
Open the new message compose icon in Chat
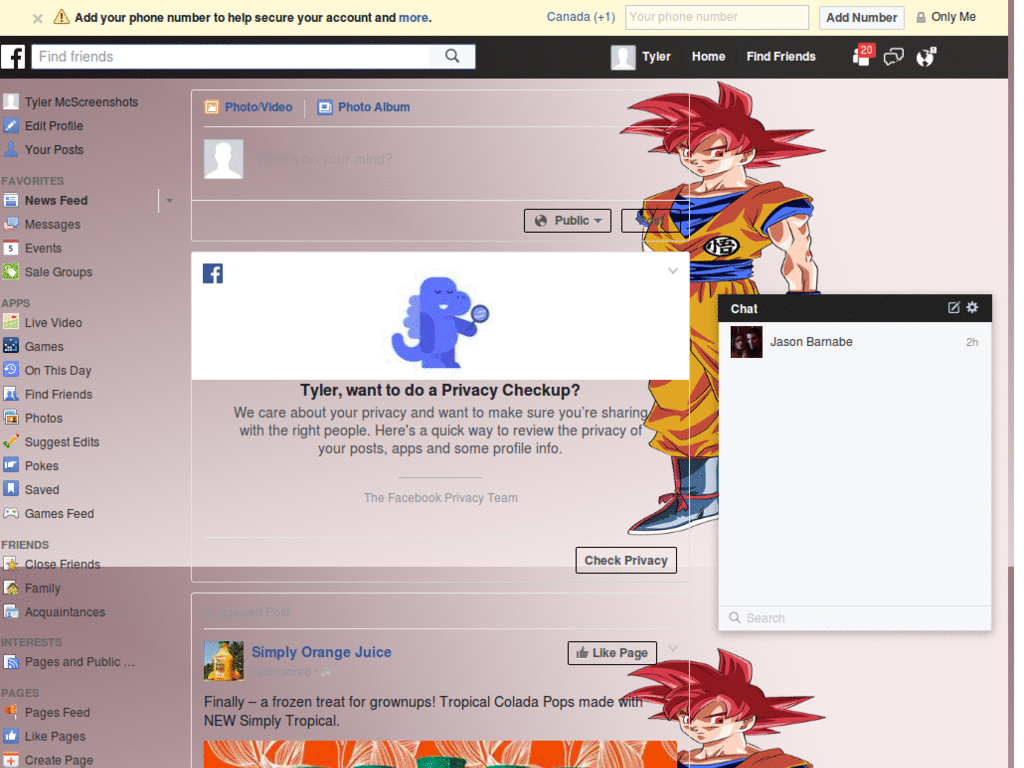(953, 308)
